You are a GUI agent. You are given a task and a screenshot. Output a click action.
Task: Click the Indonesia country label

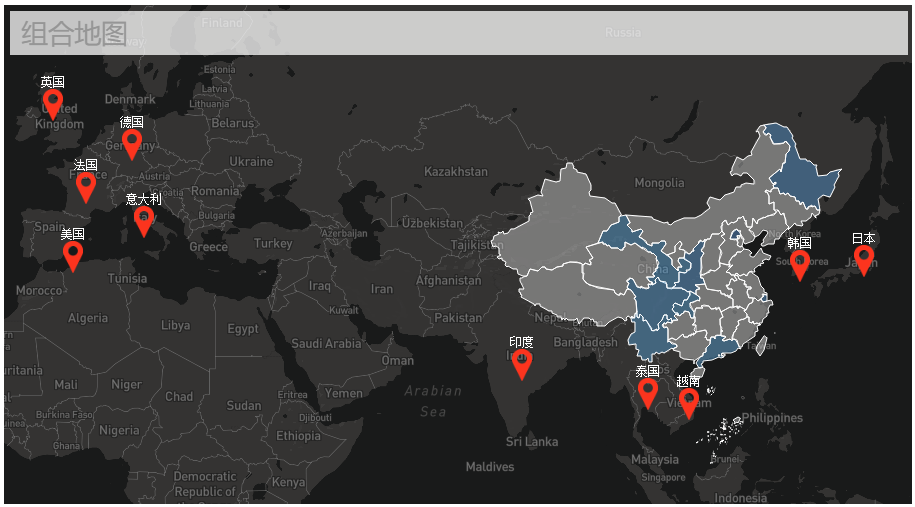tap(741, 498)
